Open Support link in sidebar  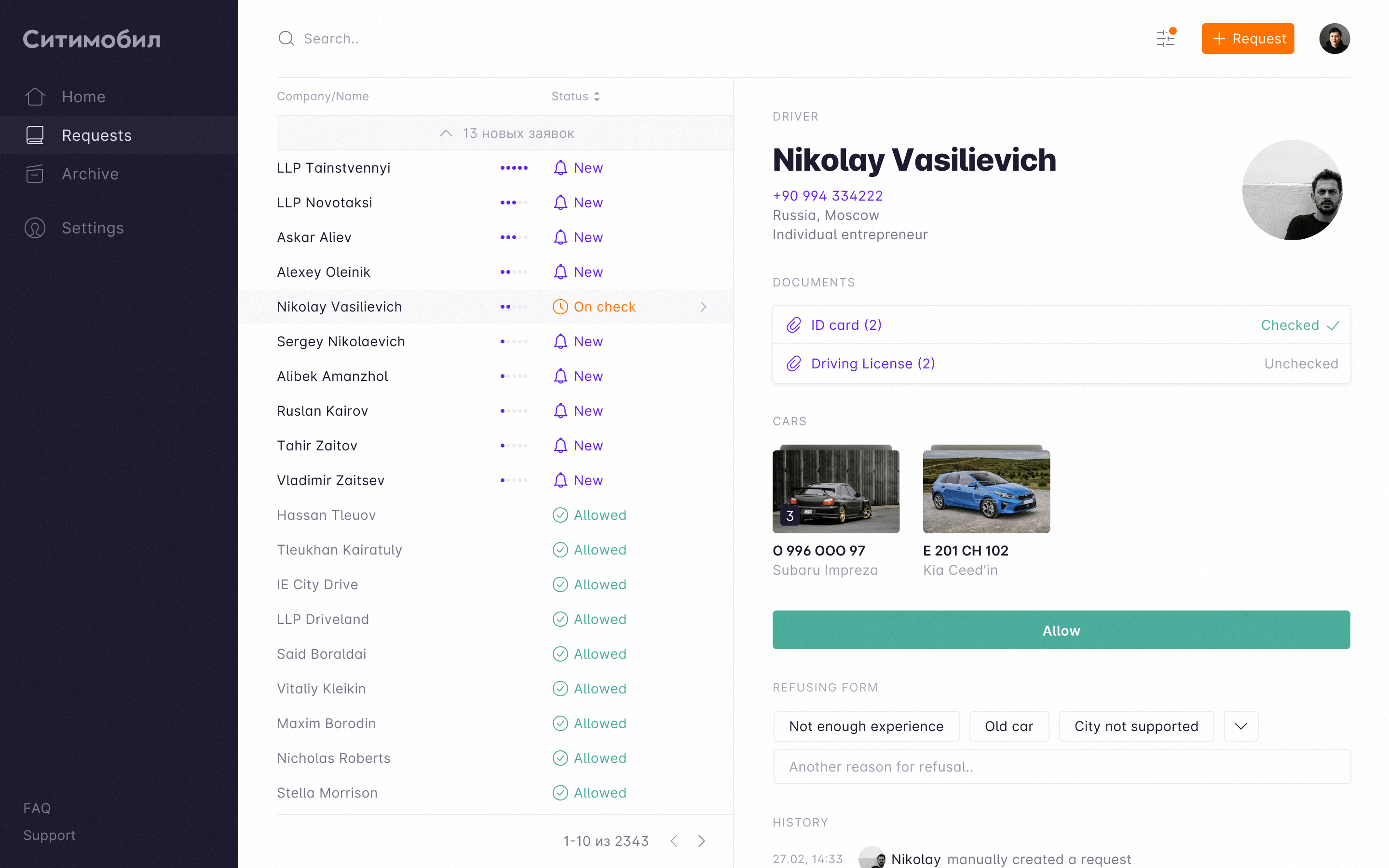click(49, 835)
